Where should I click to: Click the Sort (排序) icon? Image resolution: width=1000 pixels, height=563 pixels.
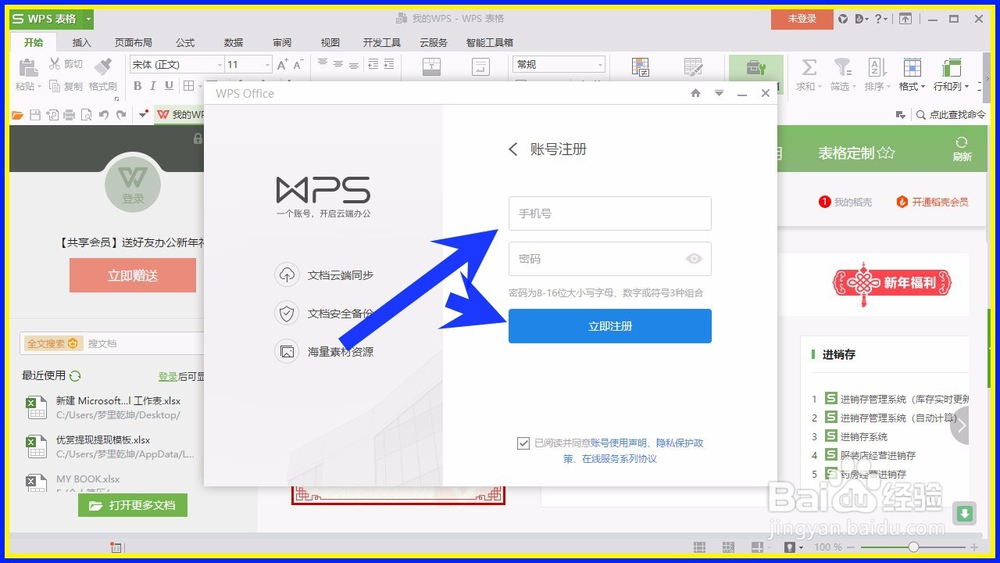point(877,67)
